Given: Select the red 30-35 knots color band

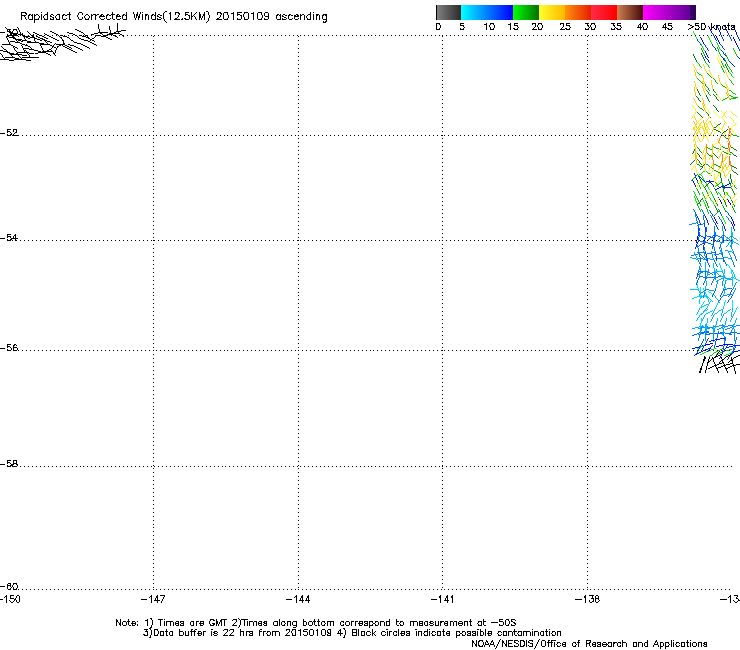Looking at the screenshot, I should [604, 12].
